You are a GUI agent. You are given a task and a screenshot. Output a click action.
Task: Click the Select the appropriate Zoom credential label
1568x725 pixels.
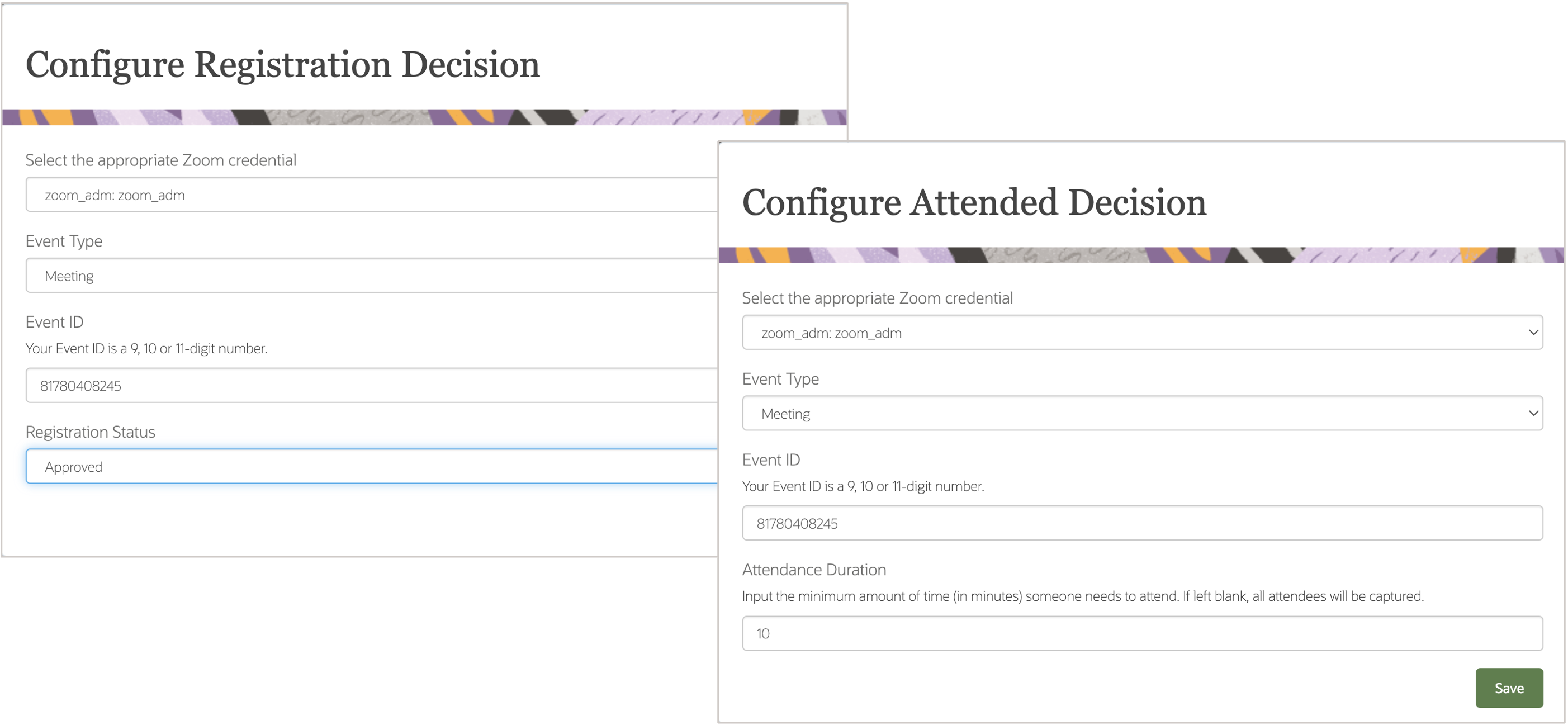(x=160, y=160)
